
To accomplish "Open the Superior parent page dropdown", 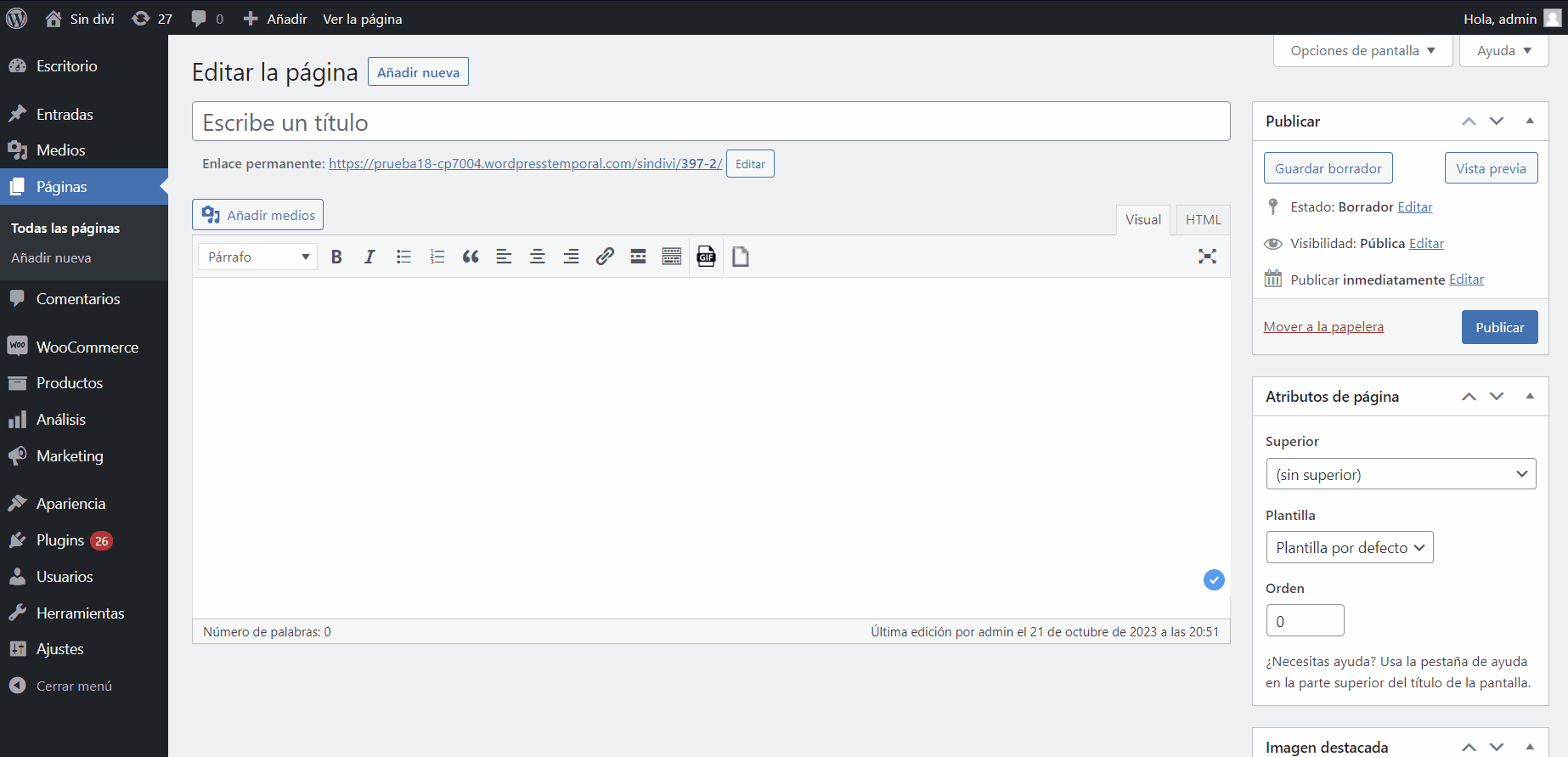I will (1401, 474).
